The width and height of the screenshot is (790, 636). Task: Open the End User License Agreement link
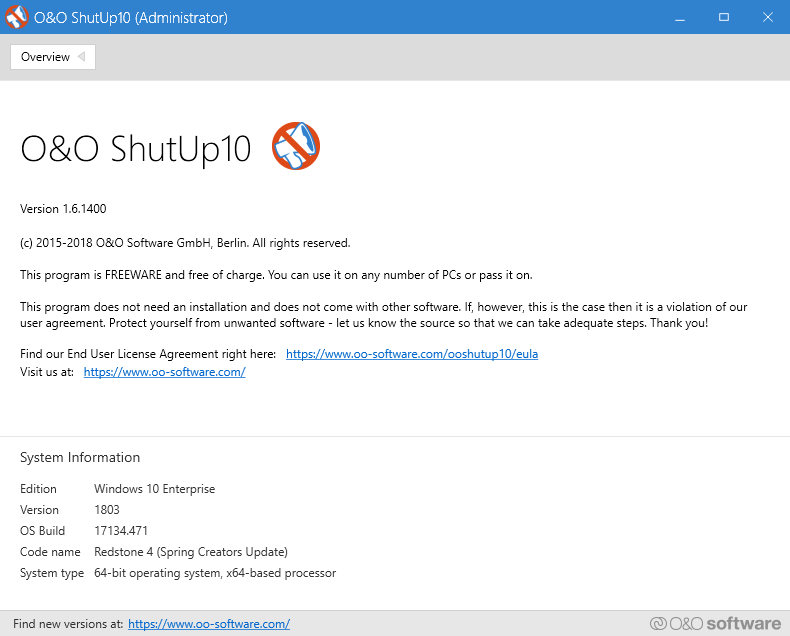[x=412, y=354]
